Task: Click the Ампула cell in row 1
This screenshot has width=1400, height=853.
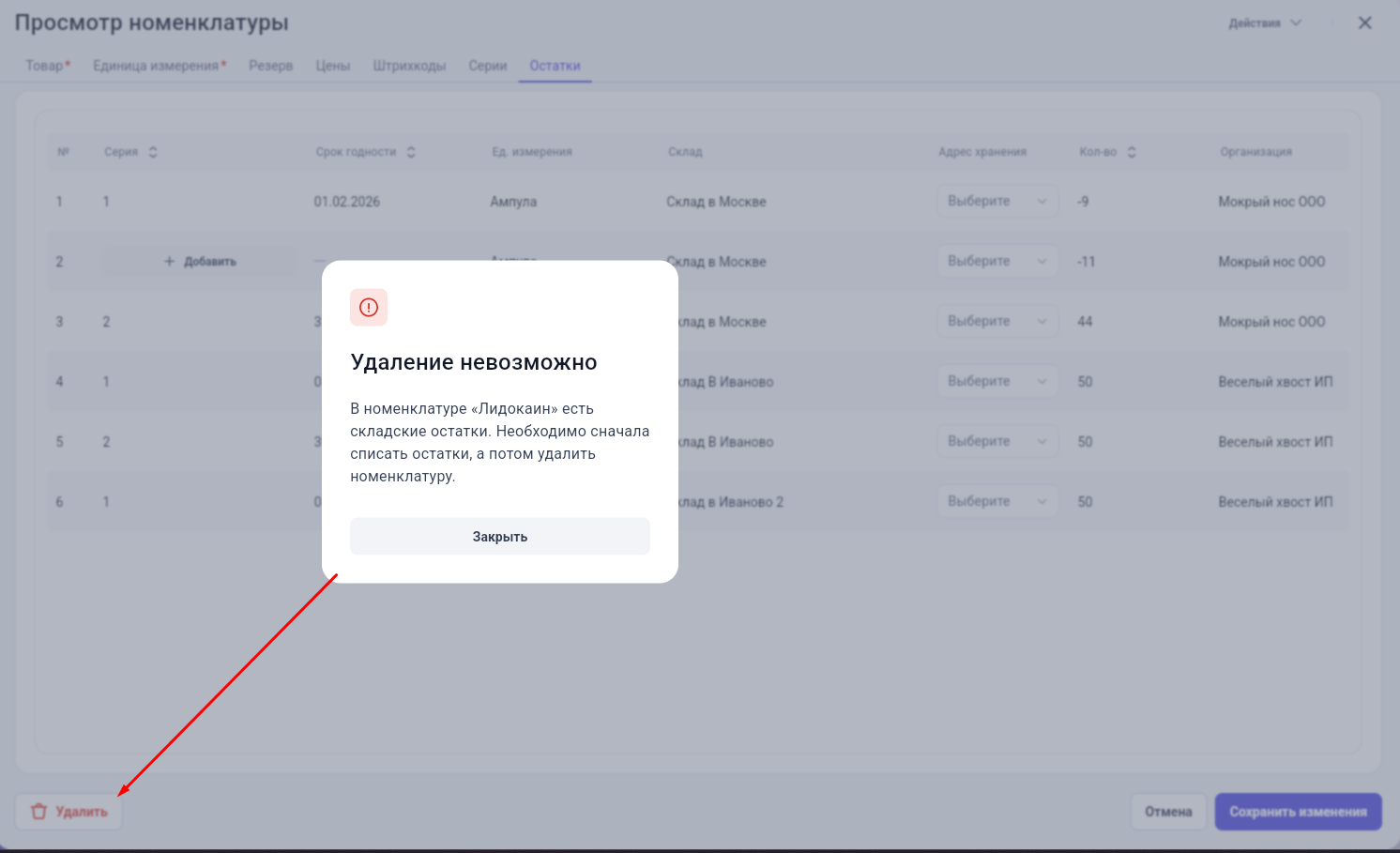Action: tap(513, 202)
